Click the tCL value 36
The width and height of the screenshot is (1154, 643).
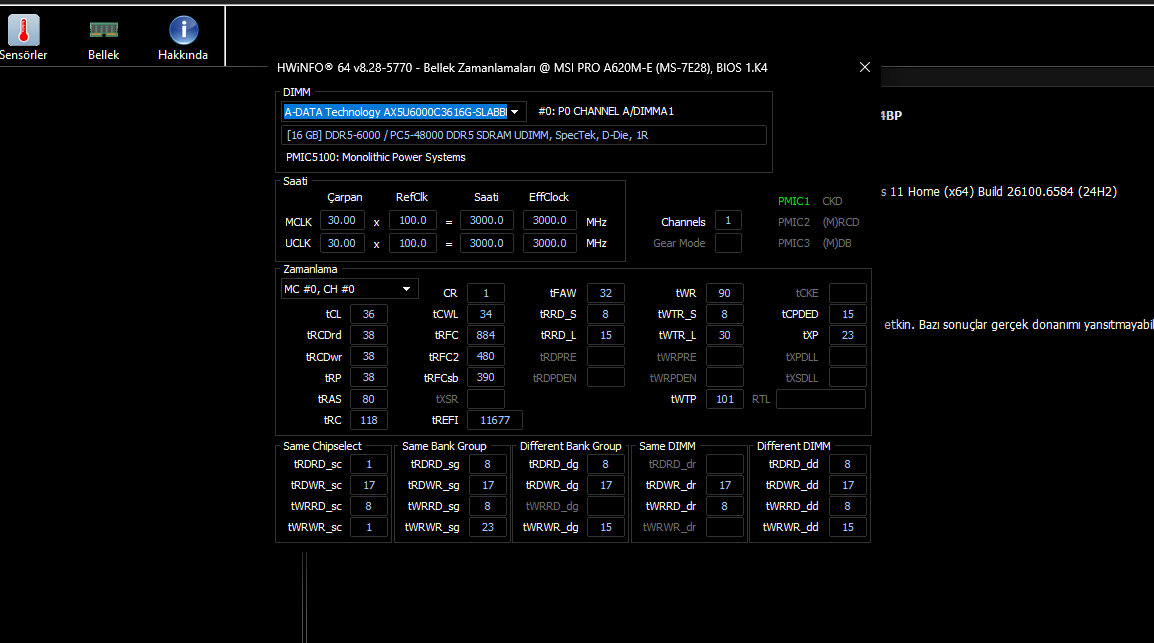point(369,314)
